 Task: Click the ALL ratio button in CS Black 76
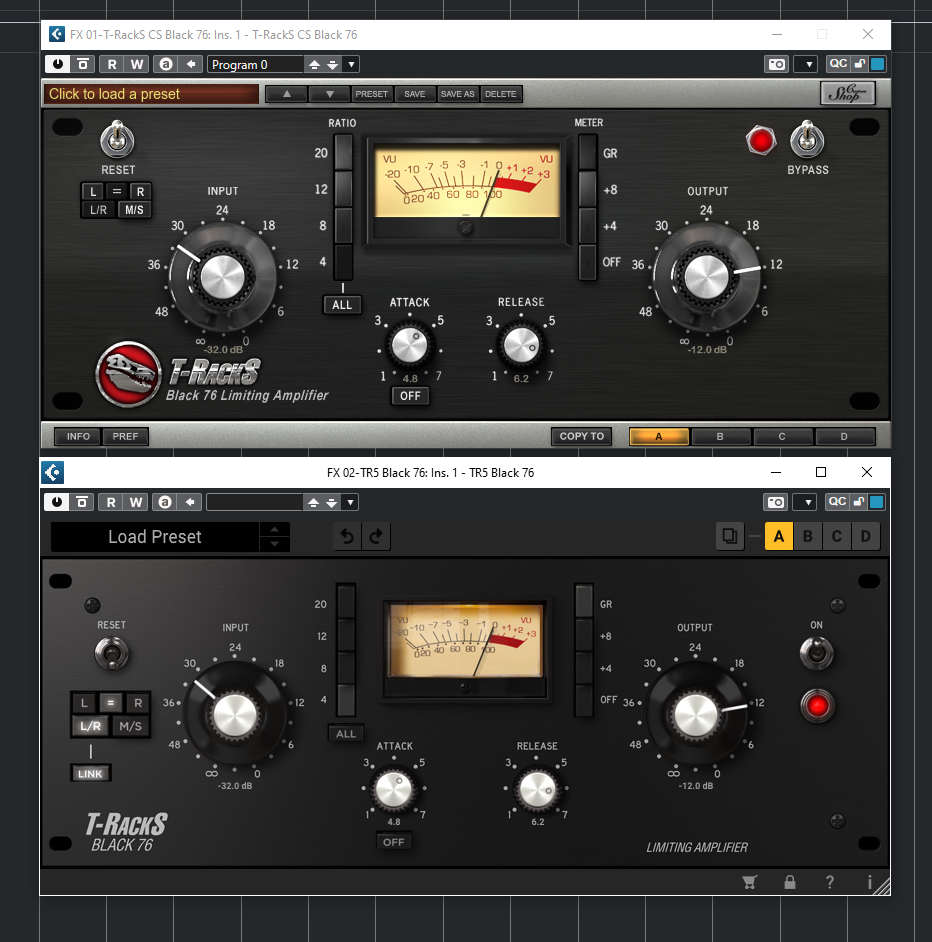click(342, 305)
